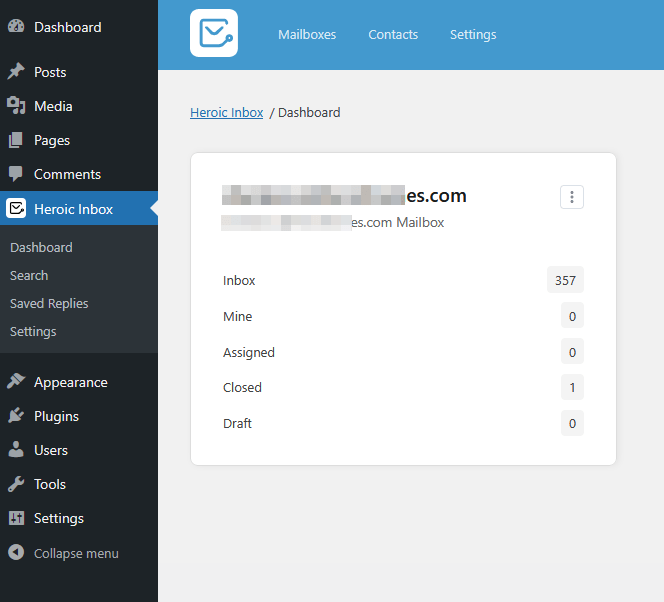Open the Tools menu label
The image size is (664, 602).
coord(50,484)
